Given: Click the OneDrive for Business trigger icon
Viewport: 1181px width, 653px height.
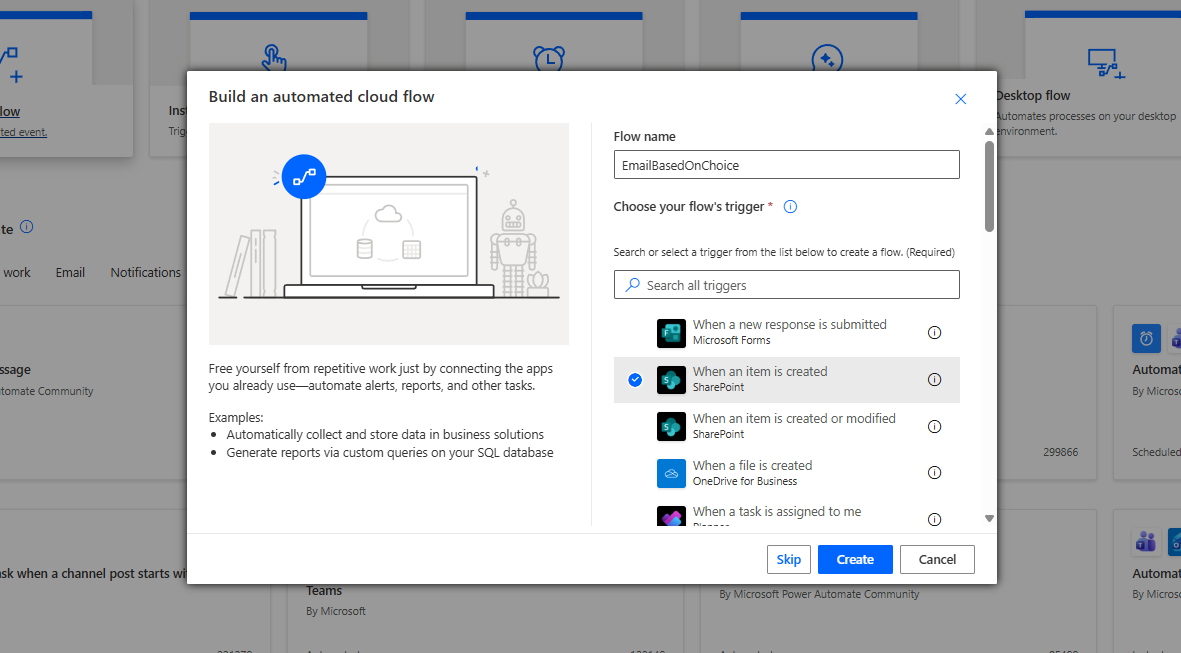Looking at the screenshot, I should (671, 474).
